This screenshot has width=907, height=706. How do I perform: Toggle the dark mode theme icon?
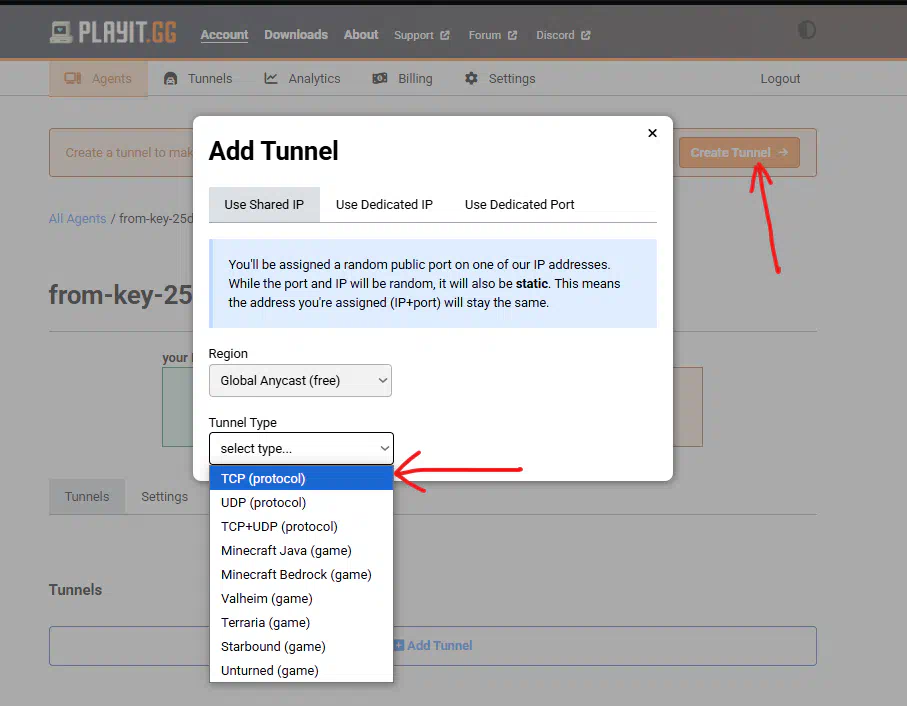click(x=806, y=29)
